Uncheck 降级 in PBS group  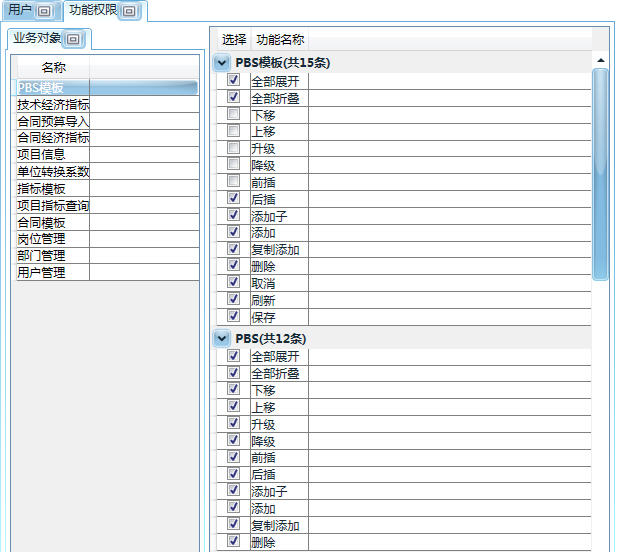tap(233, 439)
